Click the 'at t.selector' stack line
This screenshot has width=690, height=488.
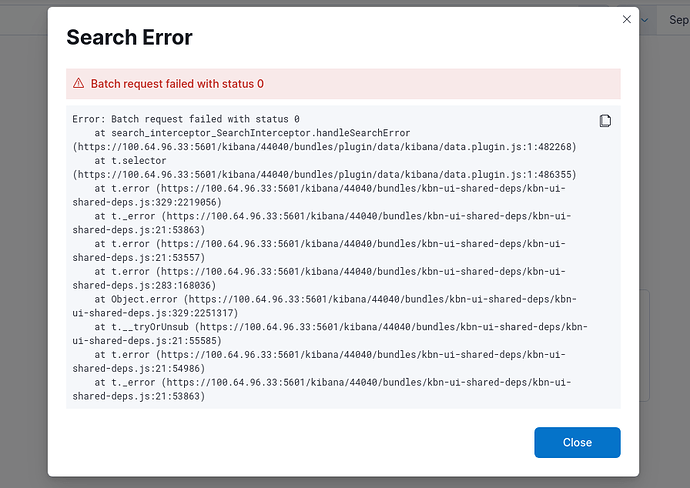click(x=130, y=160)
